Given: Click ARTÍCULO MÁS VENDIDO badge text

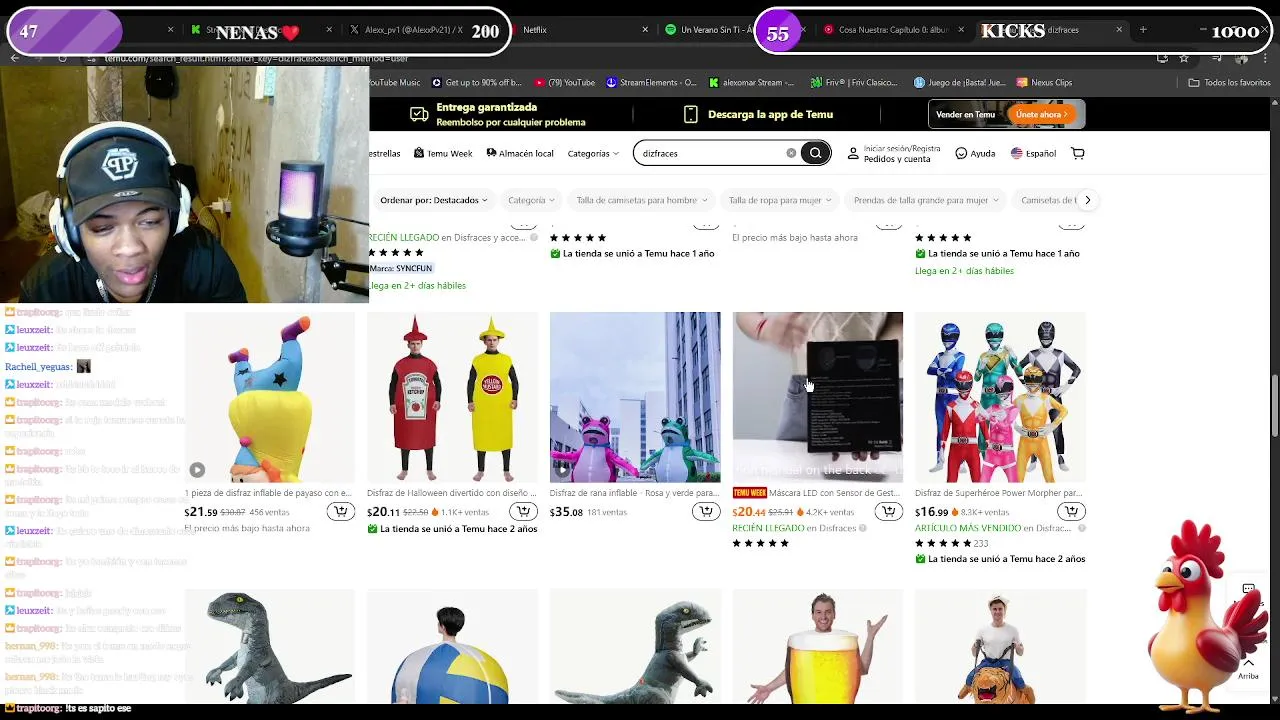Looking at the screenshot, I should pyautogui.click(x=991, y=528).
